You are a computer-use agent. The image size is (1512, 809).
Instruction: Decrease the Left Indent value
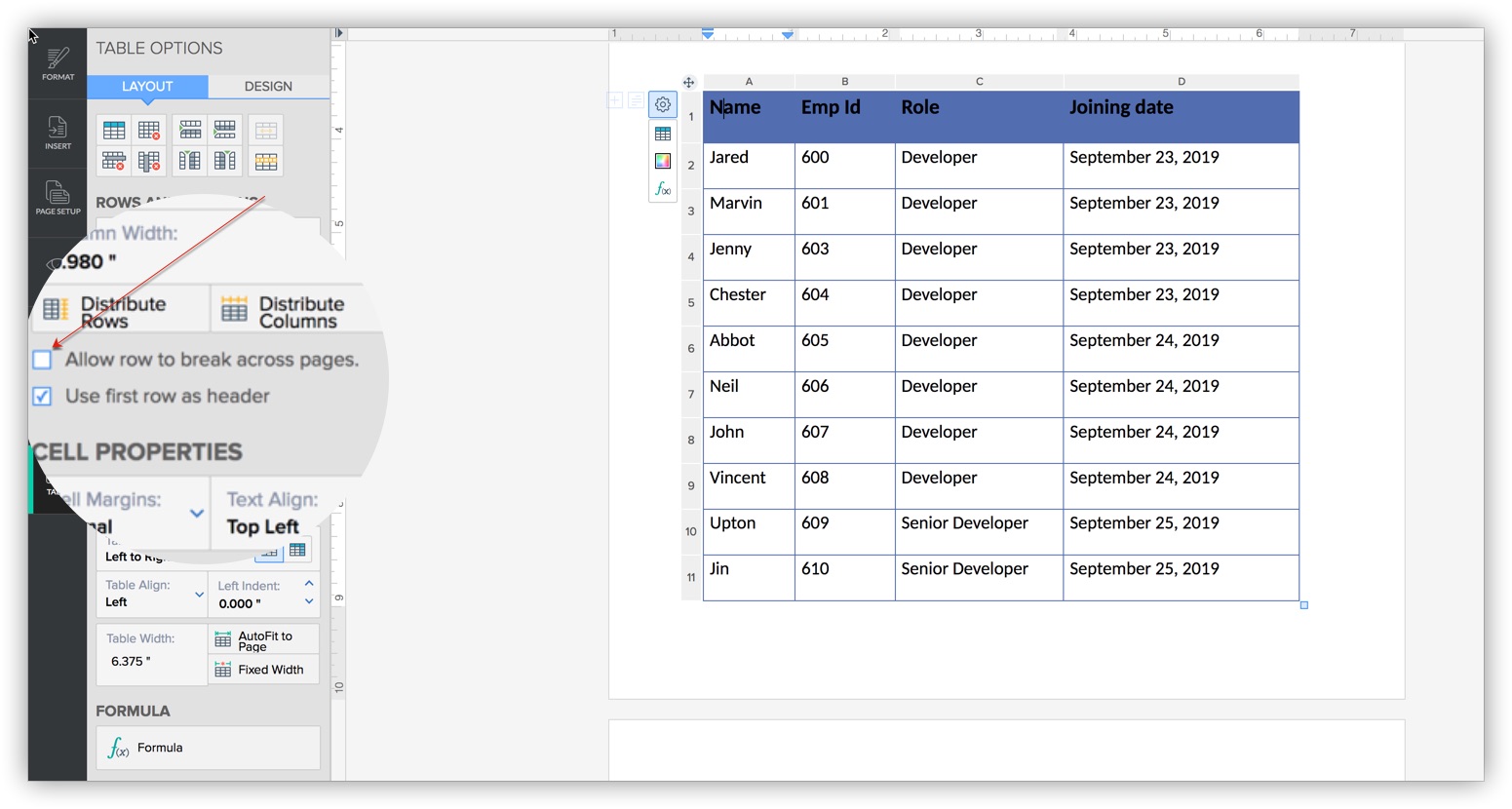pyautogui.click(x=309, y=601)
